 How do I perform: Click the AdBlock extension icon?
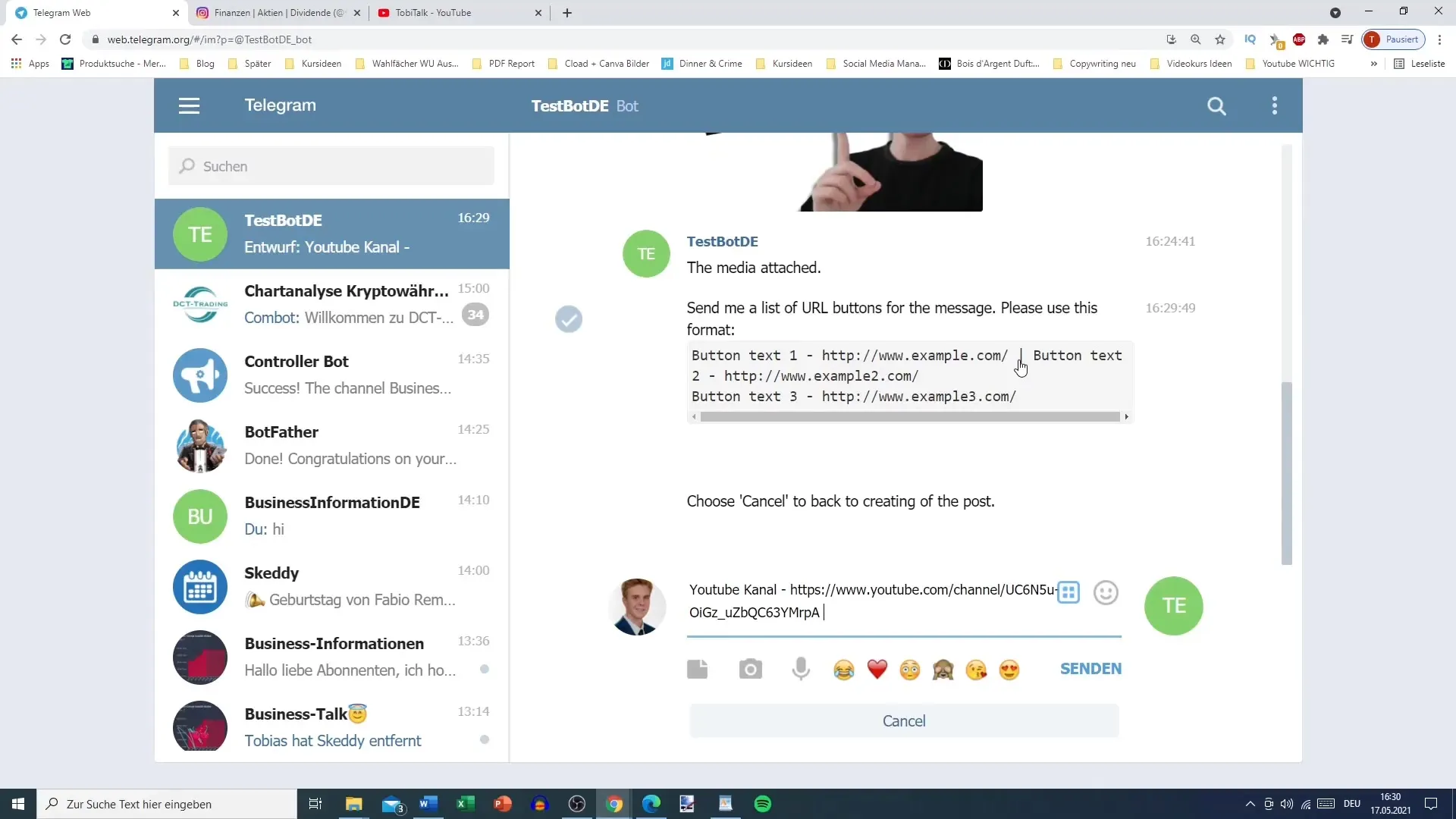1299,39
